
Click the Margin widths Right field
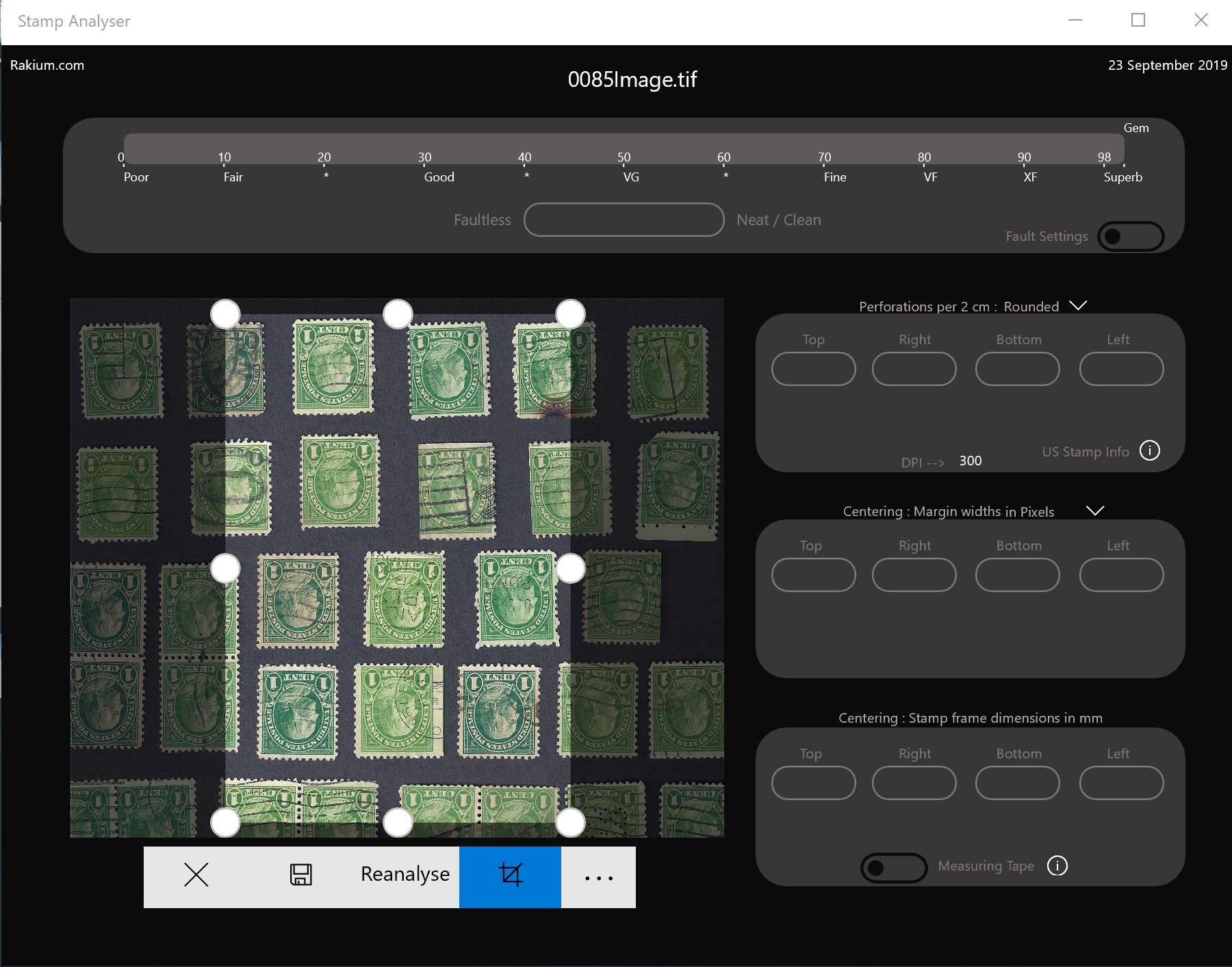click(x=914, y=575)
